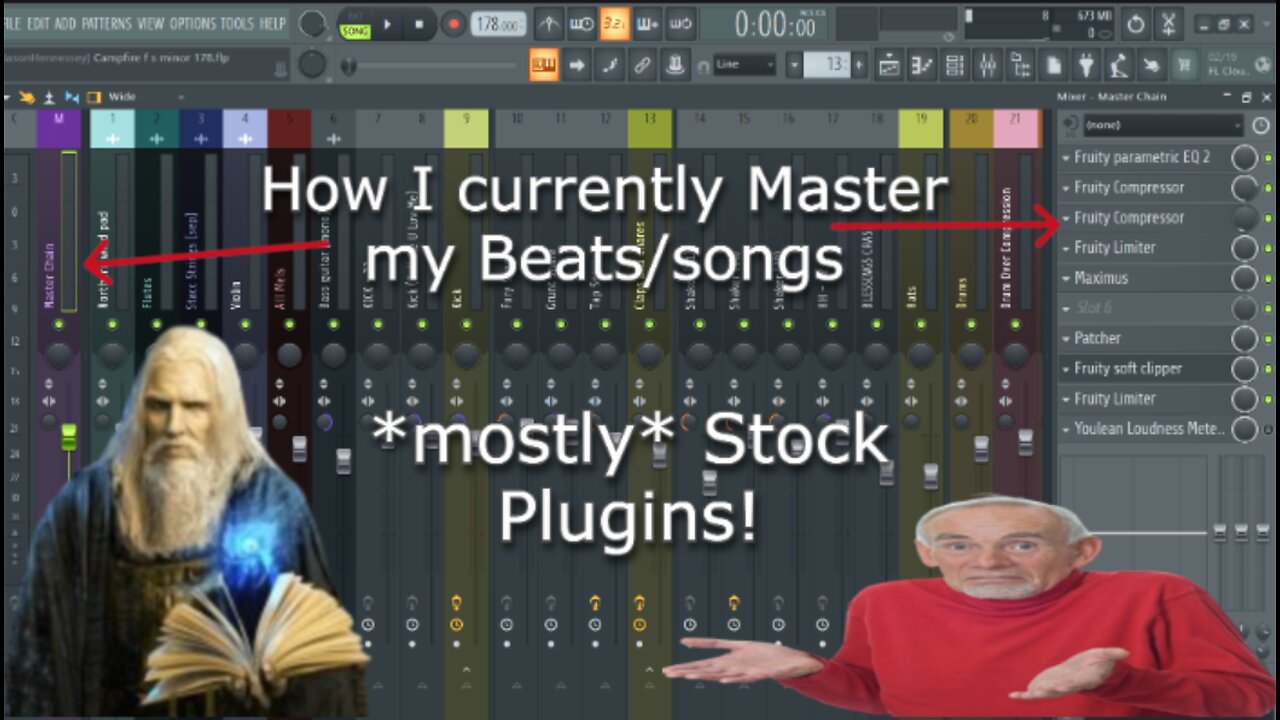Open the Mixer view icon
This screenshot has height=720, width=1280.
pyautogui.click(x=988, y=66)
